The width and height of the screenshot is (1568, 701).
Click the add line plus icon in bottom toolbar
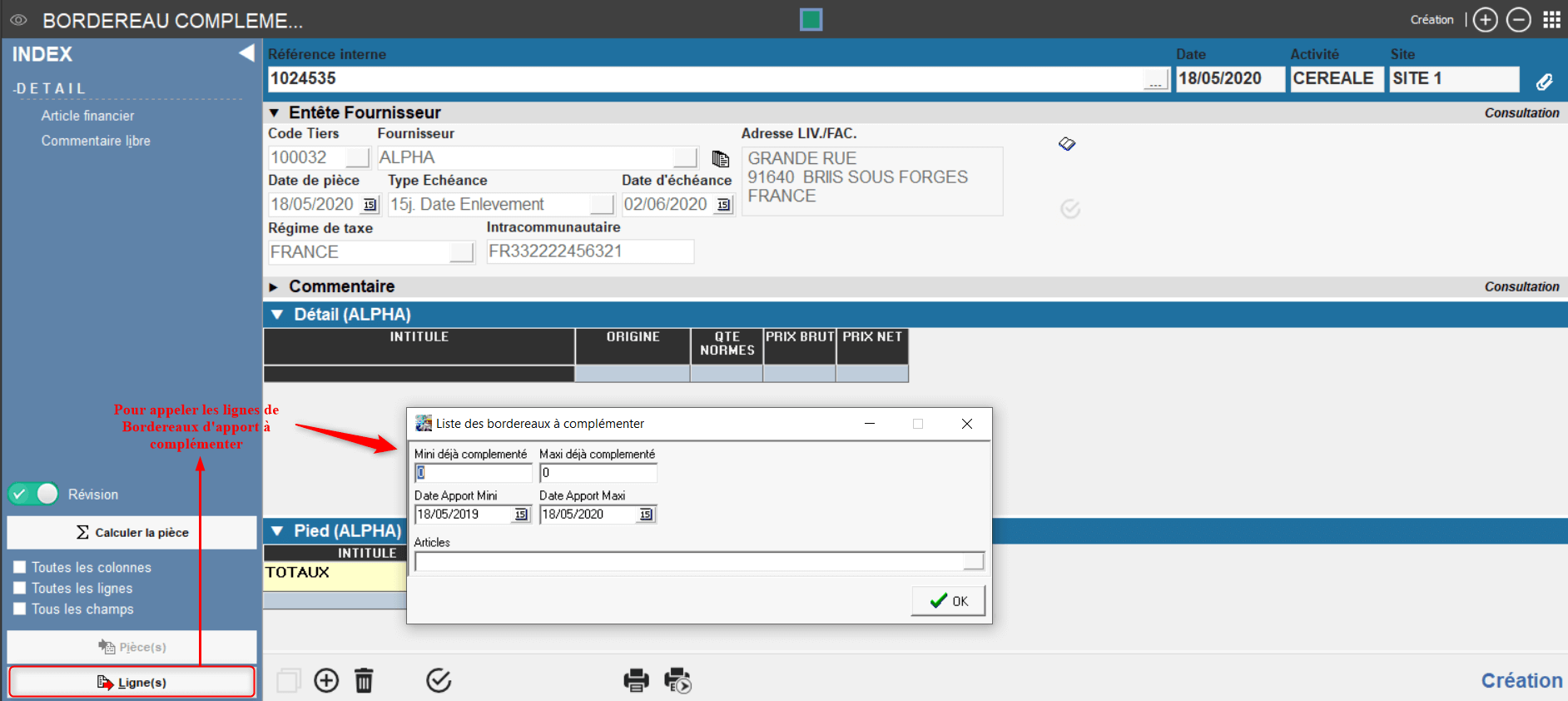pyautogui.click(x=326, y=680)
